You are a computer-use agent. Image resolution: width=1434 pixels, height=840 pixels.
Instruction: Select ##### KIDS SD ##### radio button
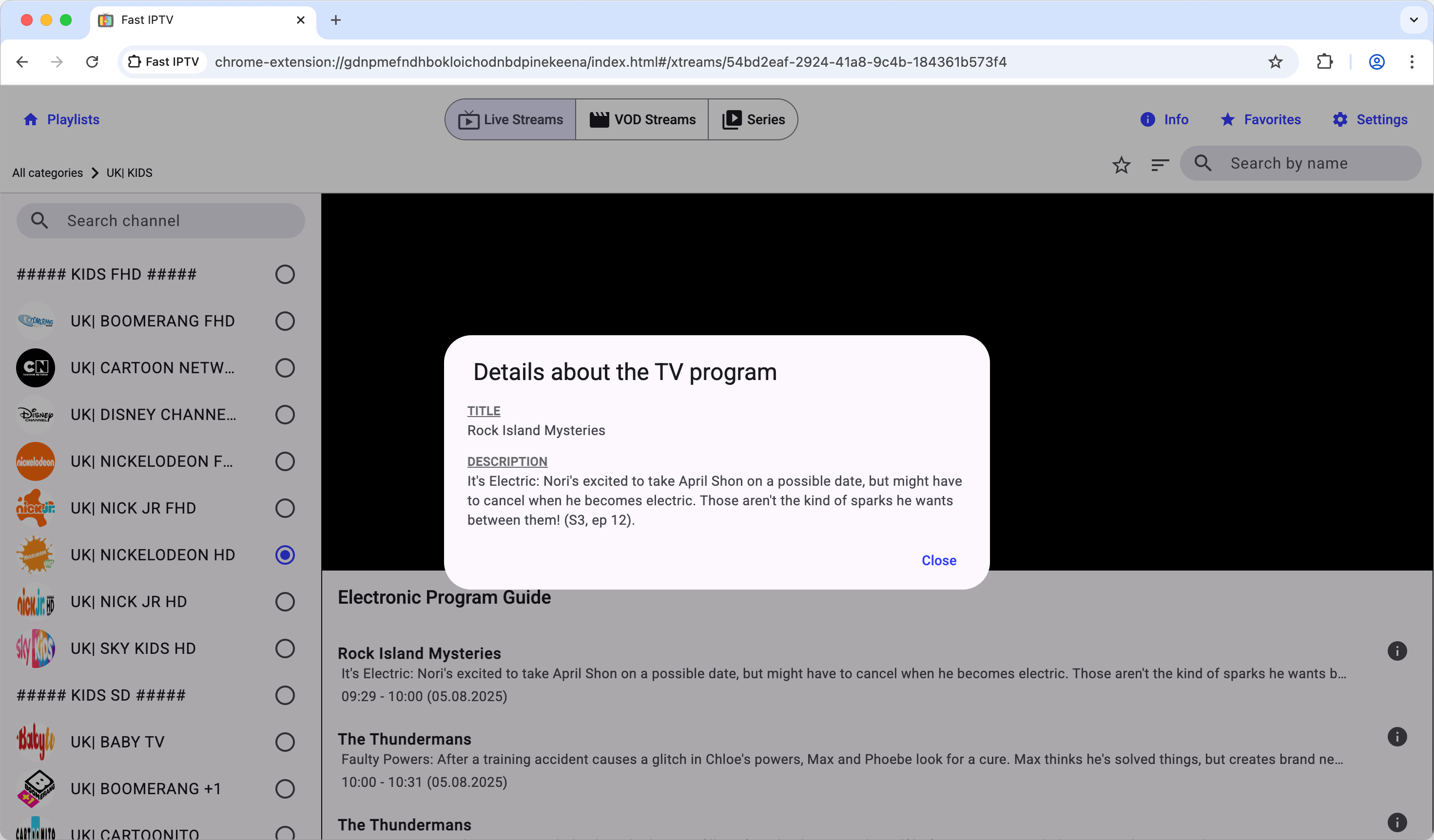point(285,695)
